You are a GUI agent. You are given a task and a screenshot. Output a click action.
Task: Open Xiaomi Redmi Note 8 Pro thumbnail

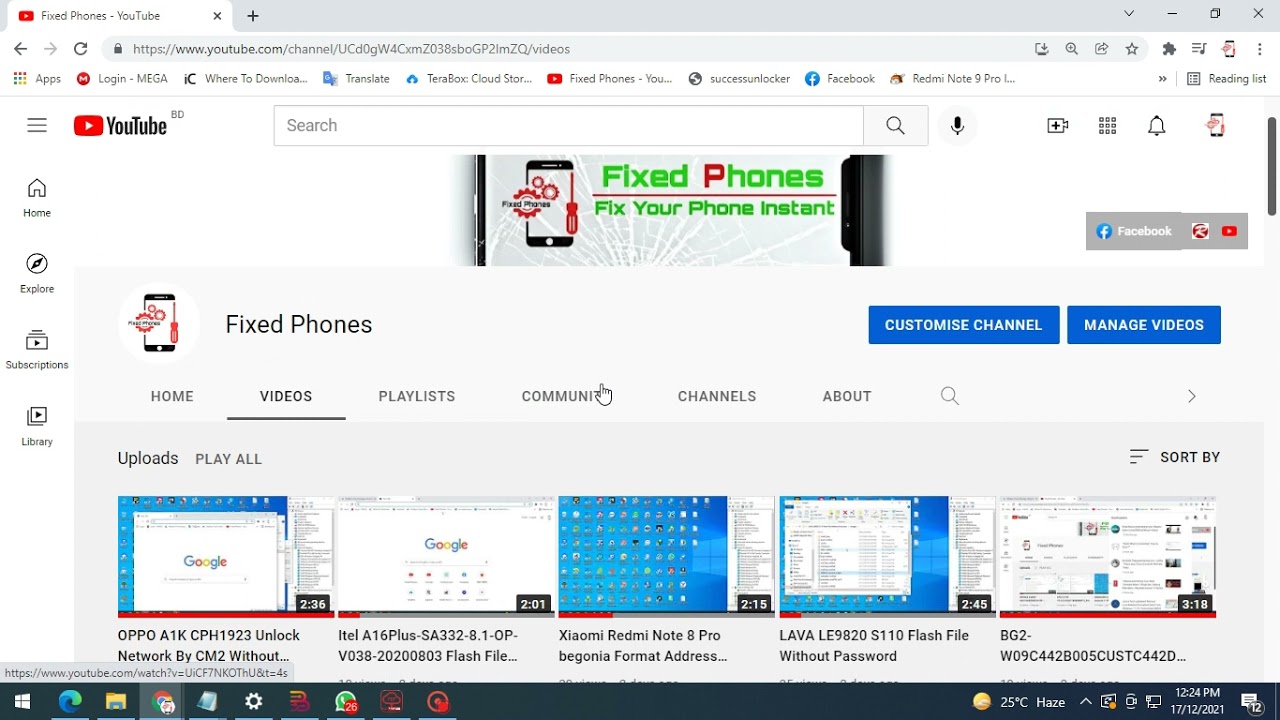click(666, 556)
